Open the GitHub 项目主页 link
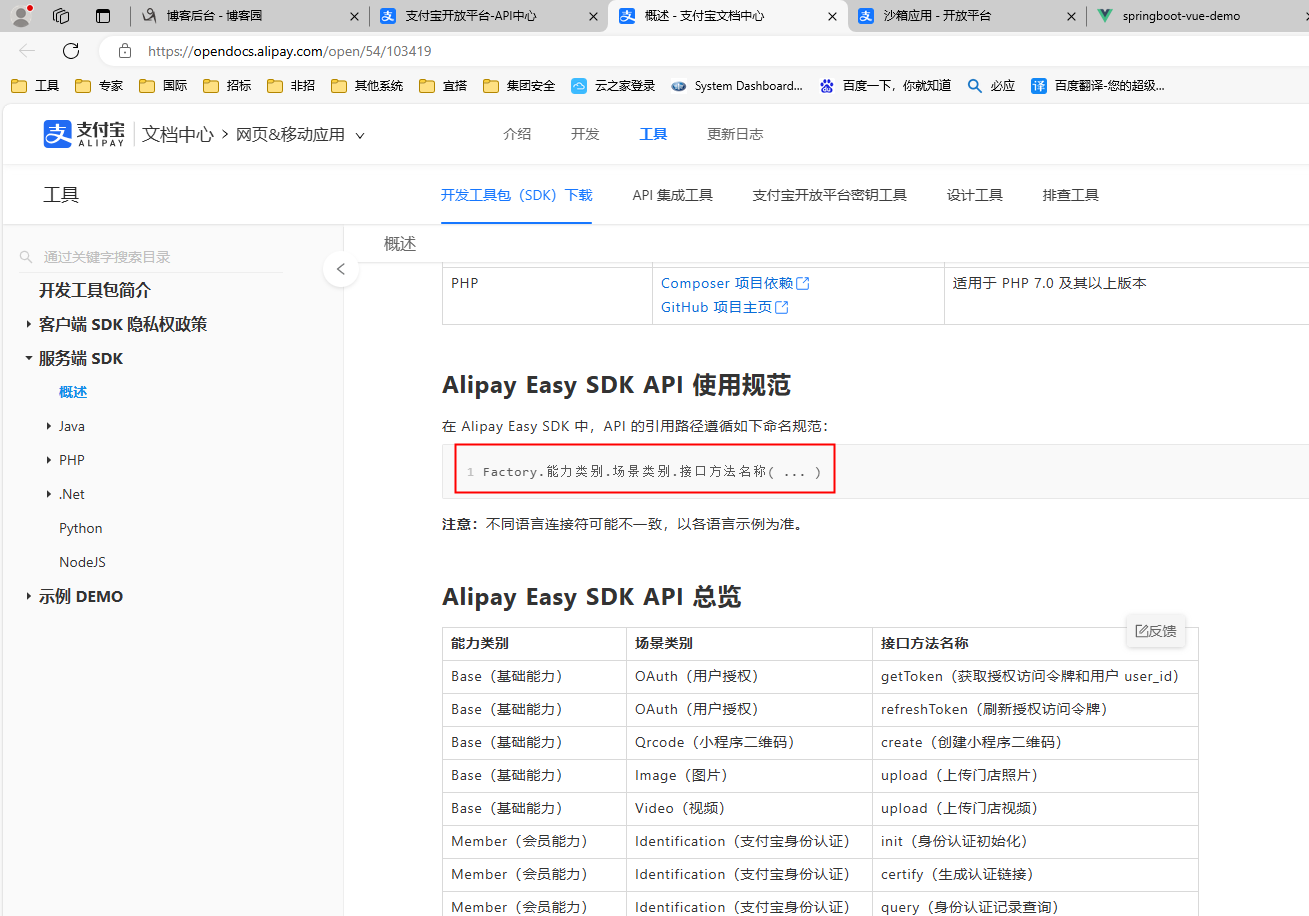 click(716, 308)
